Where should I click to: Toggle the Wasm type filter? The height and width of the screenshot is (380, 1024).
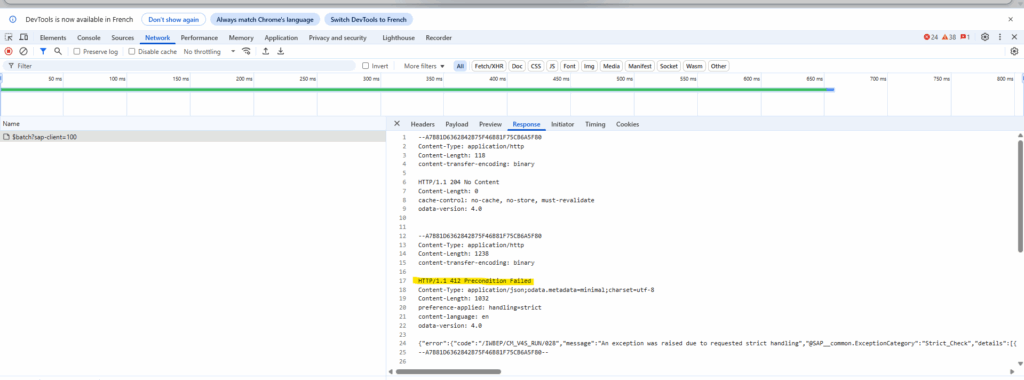(694, 66)
